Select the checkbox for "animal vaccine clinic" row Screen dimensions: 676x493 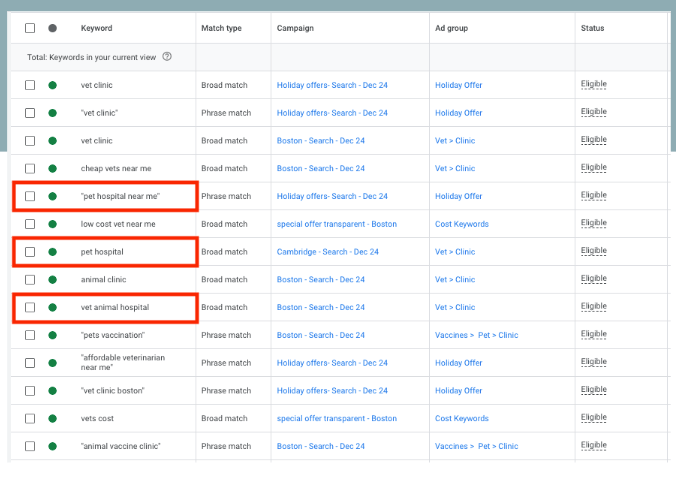30,446
